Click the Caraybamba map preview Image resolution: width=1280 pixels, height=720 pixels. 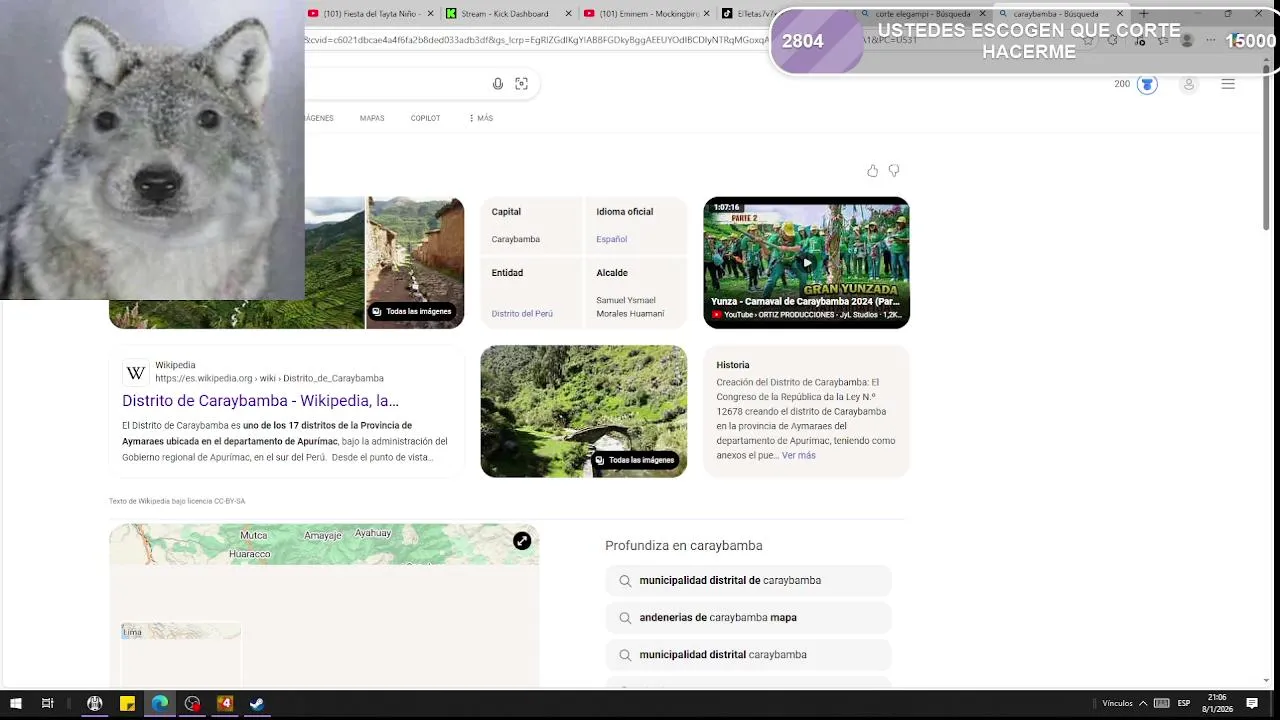(x=323, y=605)
